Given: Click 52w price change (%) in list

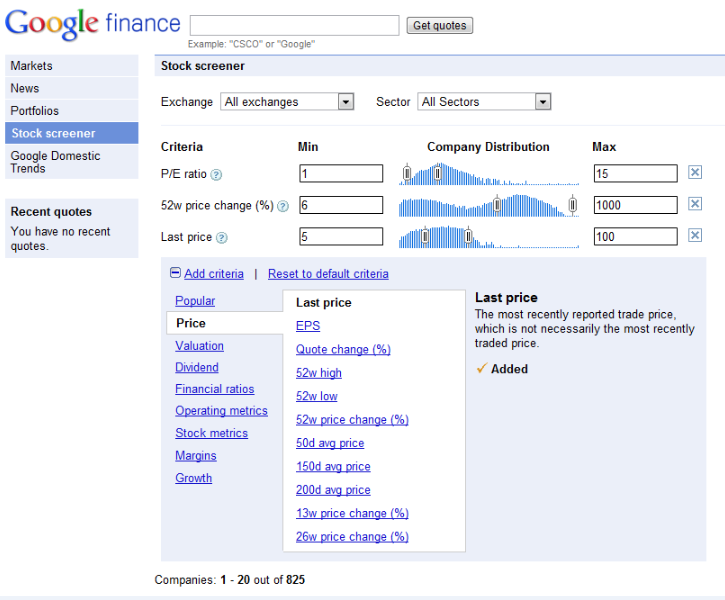Looking at the screenshot, I should [352, 420].
